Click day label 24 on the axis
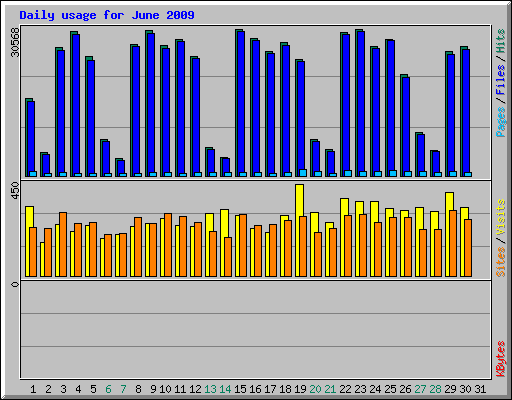The width and height of the screenshot is (512, 400). click(x=375, y=389)
